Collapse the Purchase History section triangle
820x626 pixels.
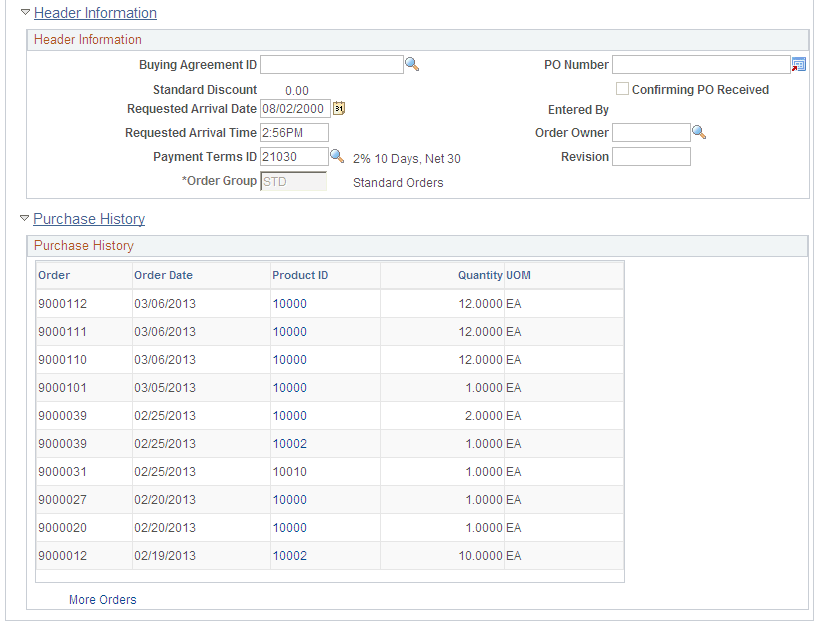coord(24,219)
